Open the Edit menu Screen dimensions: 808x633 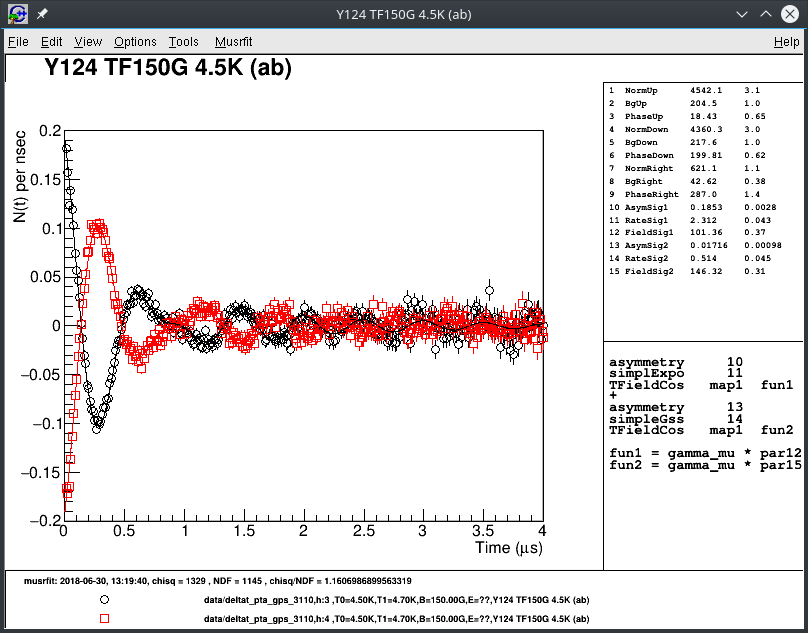coord(51,42)
